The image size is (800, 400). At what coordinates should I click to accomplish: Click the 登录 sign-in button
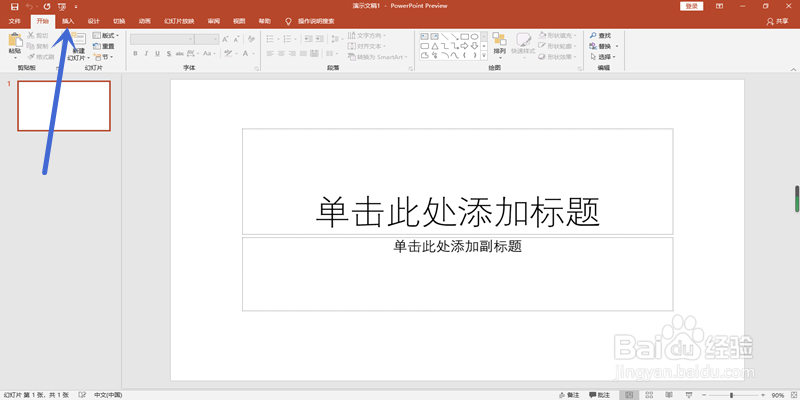[x=691, y=6]
